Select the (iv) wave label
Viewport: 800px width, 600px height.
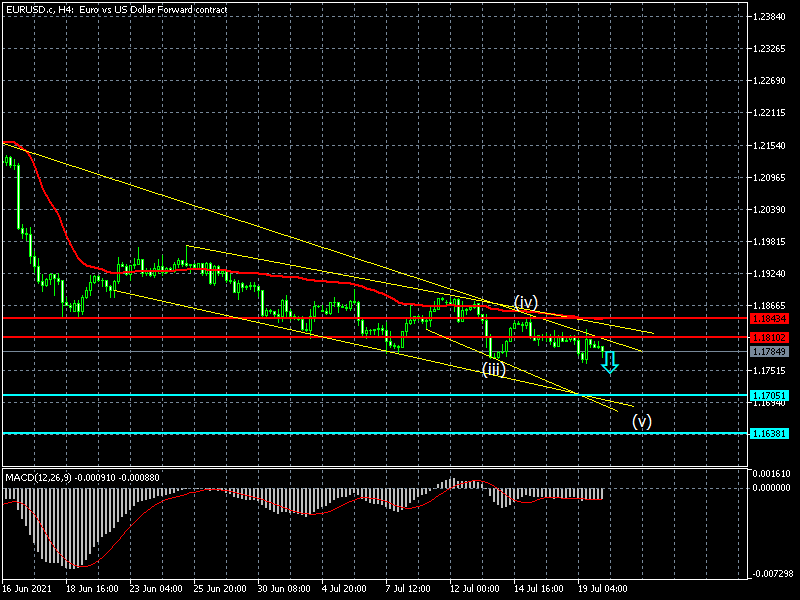(x=527, y=302)
